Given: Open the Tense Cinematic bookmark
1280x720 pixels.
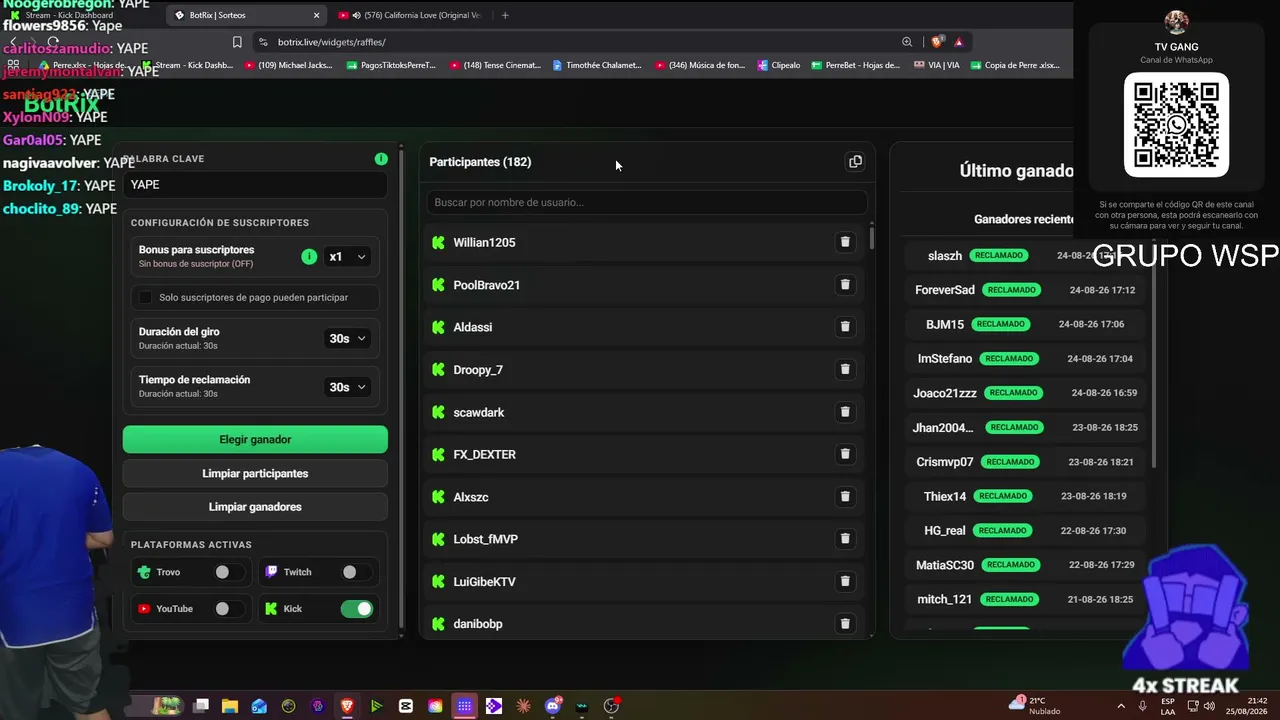Looking at the screenshot, I should [495, 66].
